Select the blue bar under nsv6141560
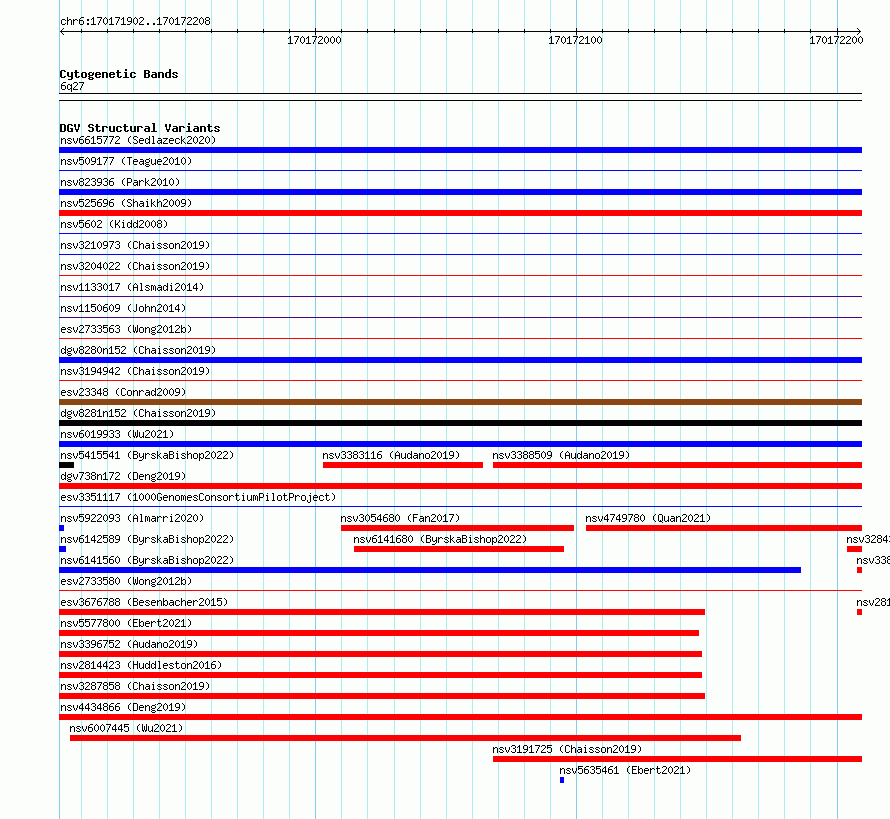890x819 pixels. pyautogui.click(x=430, y=570)
